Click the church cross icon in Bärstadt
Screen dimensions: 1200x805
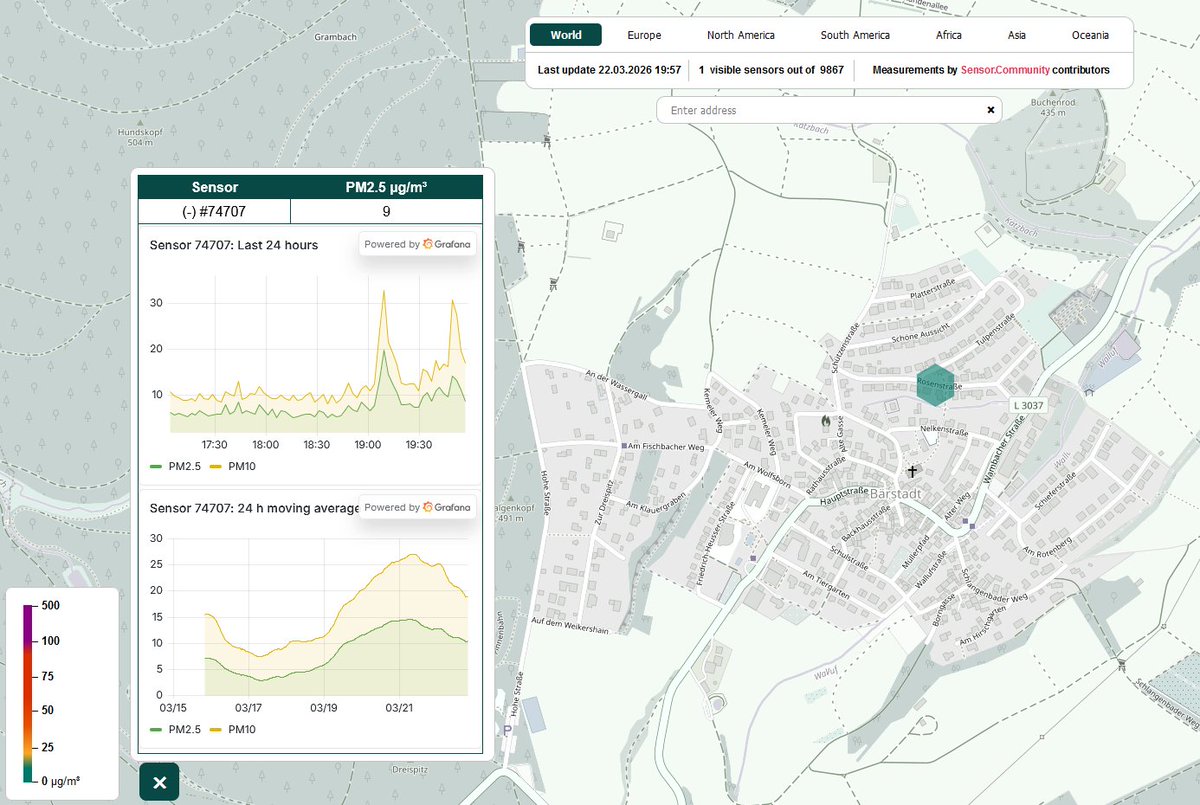pyautogui.click(x=912, y=470)
